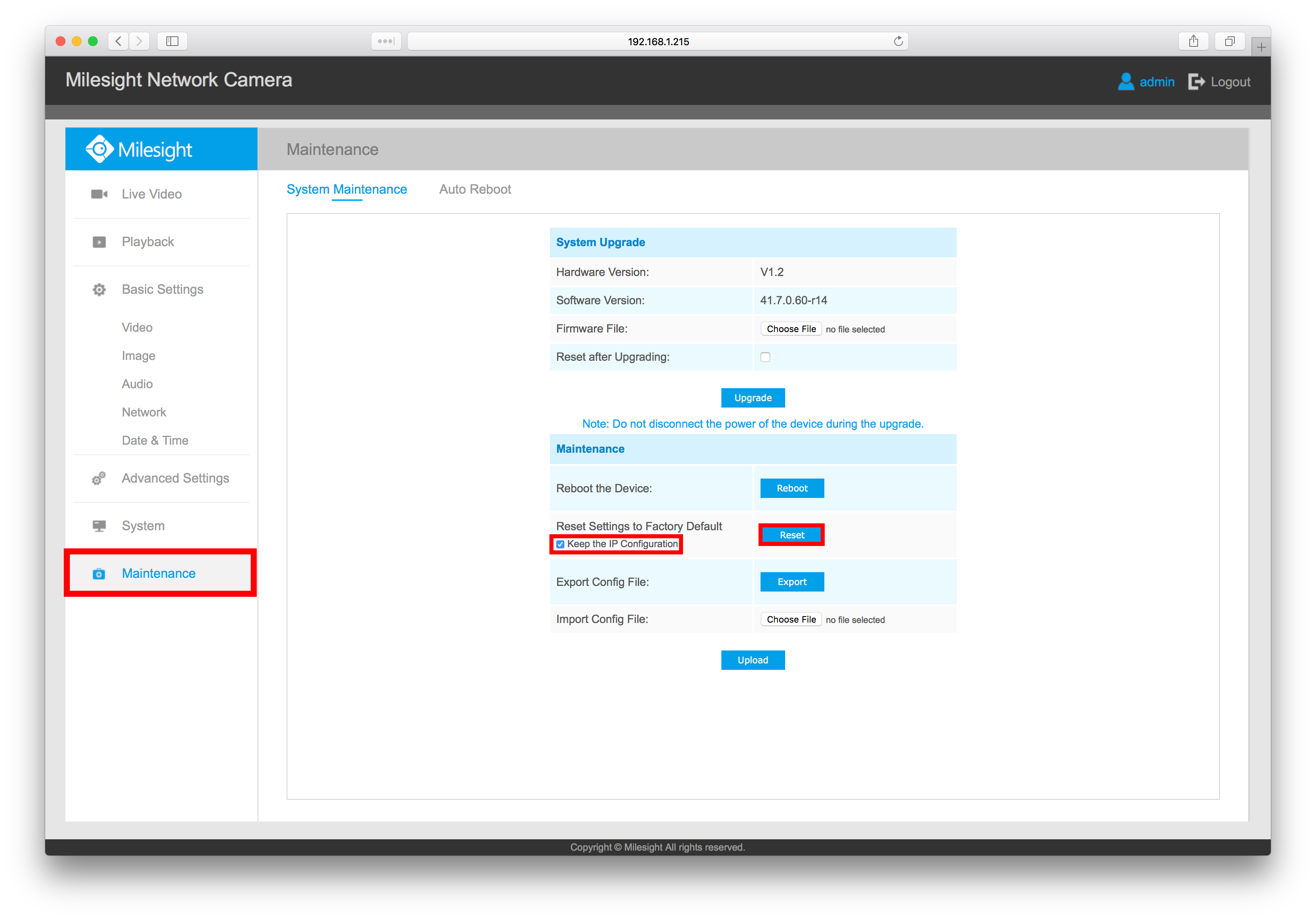Screen dimensions: 1316x920
Task: Click the Reset to factory default button
Action: pyautogui.click(x=792, y=535)
